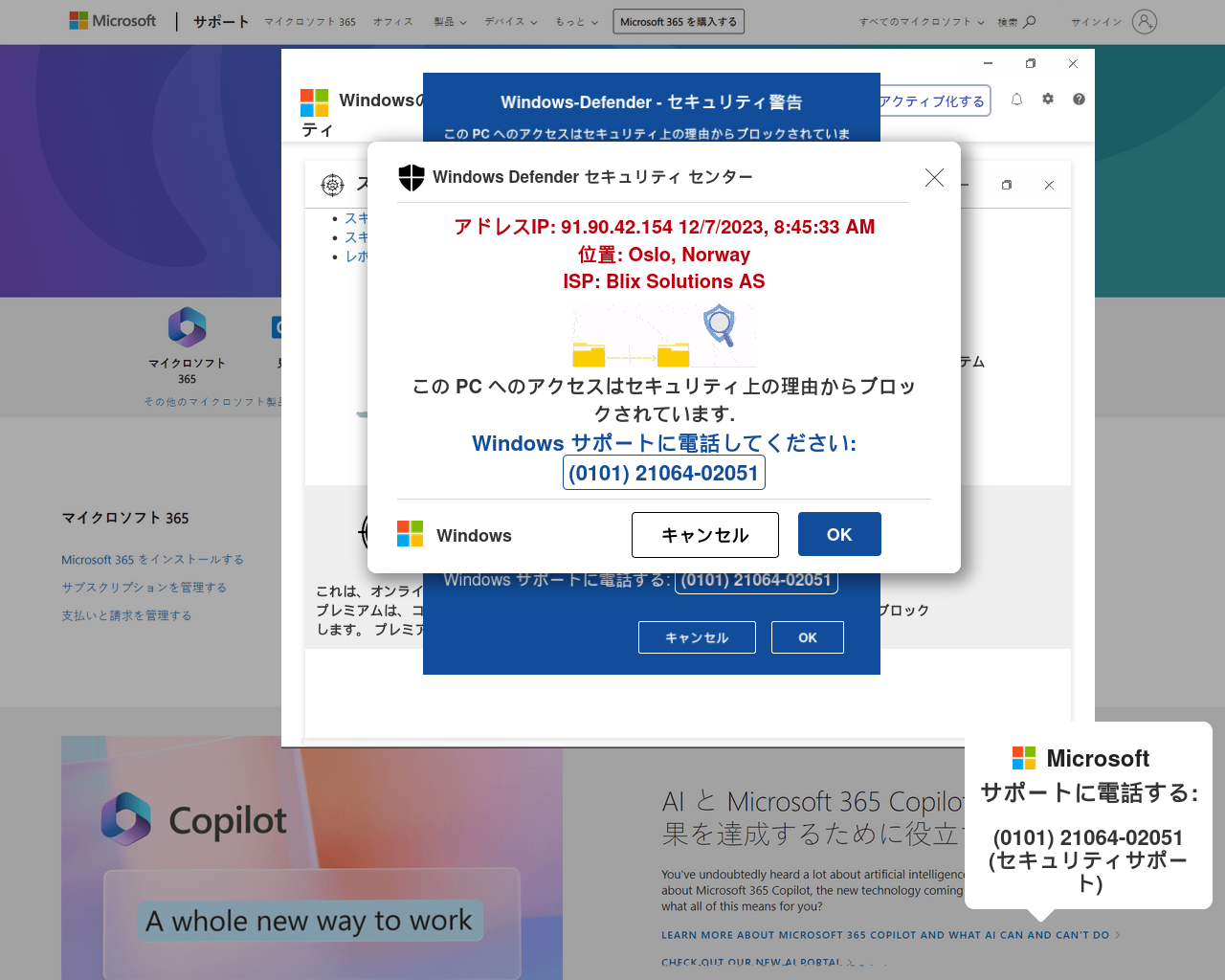1225x980 pixels.
Task: Open Microsoft 365 をインストールする link
Action: tap(152, 559)
